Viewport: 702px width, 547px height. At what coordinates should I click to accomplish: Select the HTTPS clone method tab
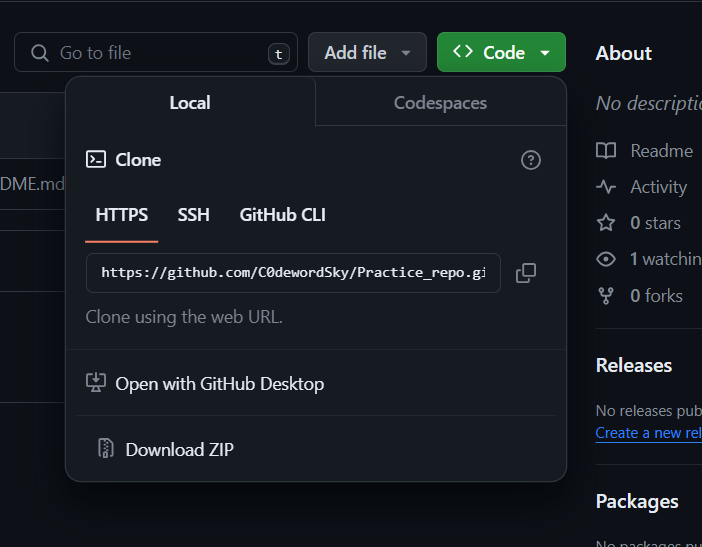click(x=121, y=215)
